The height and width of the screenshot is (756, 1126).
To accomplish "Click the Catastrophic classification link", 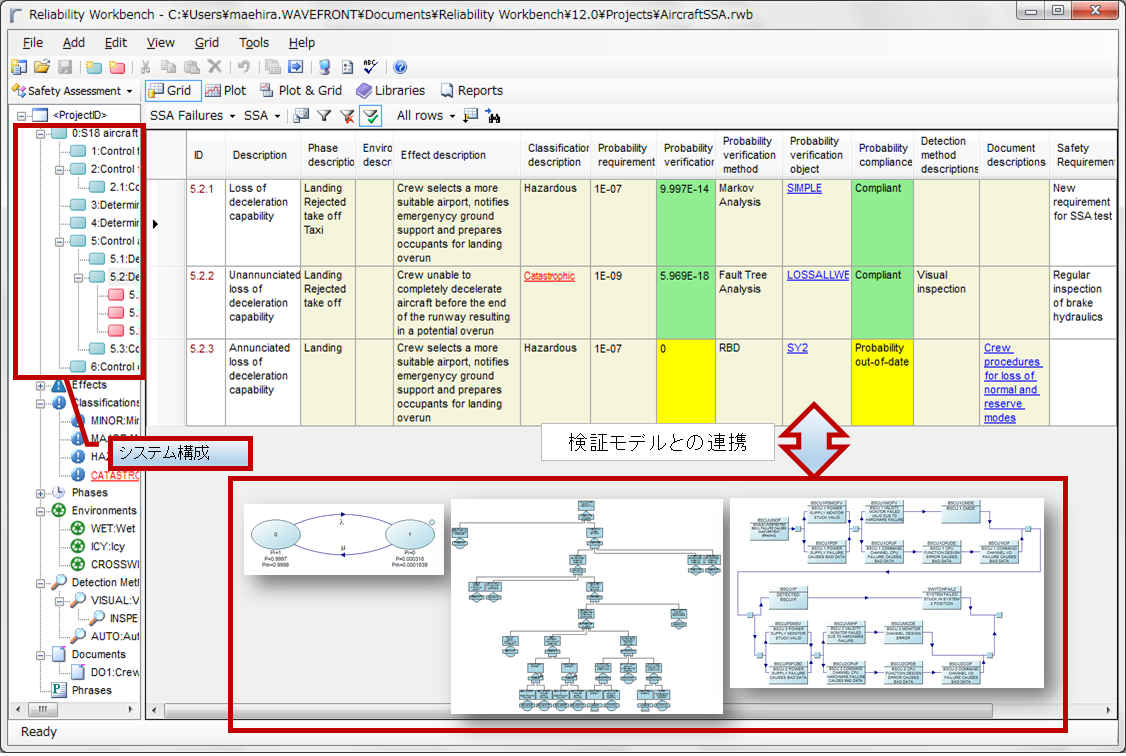I will [549, 276].
